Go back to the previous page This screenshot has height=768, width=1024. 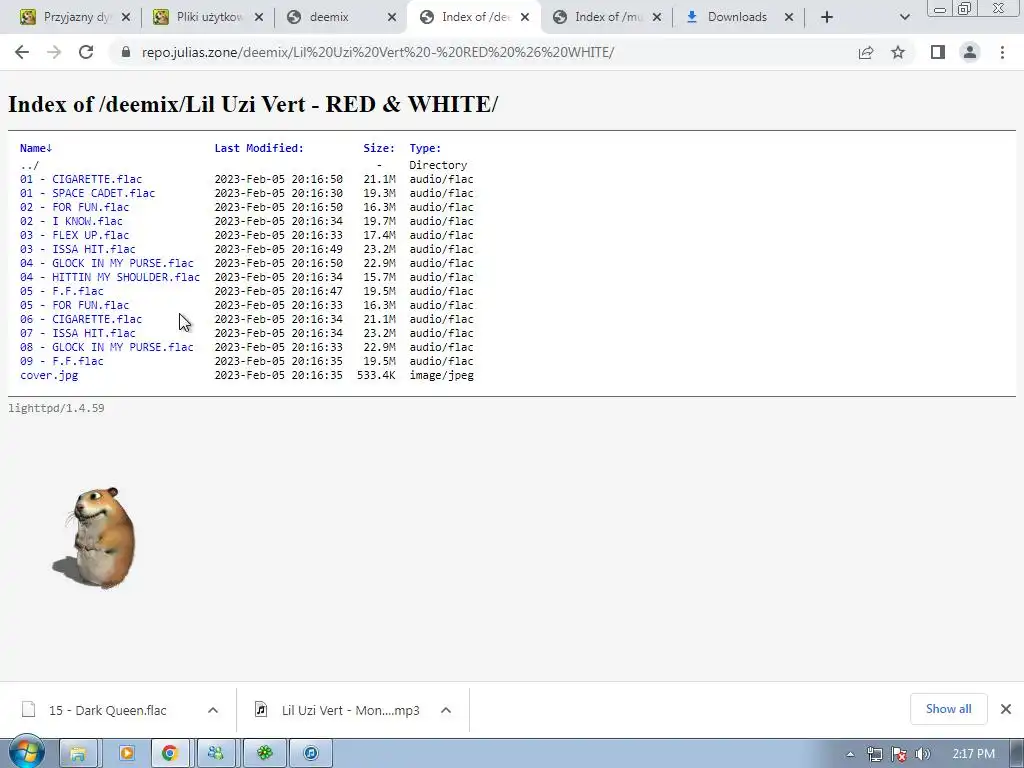pyautogui.click(x=22, y=52)
